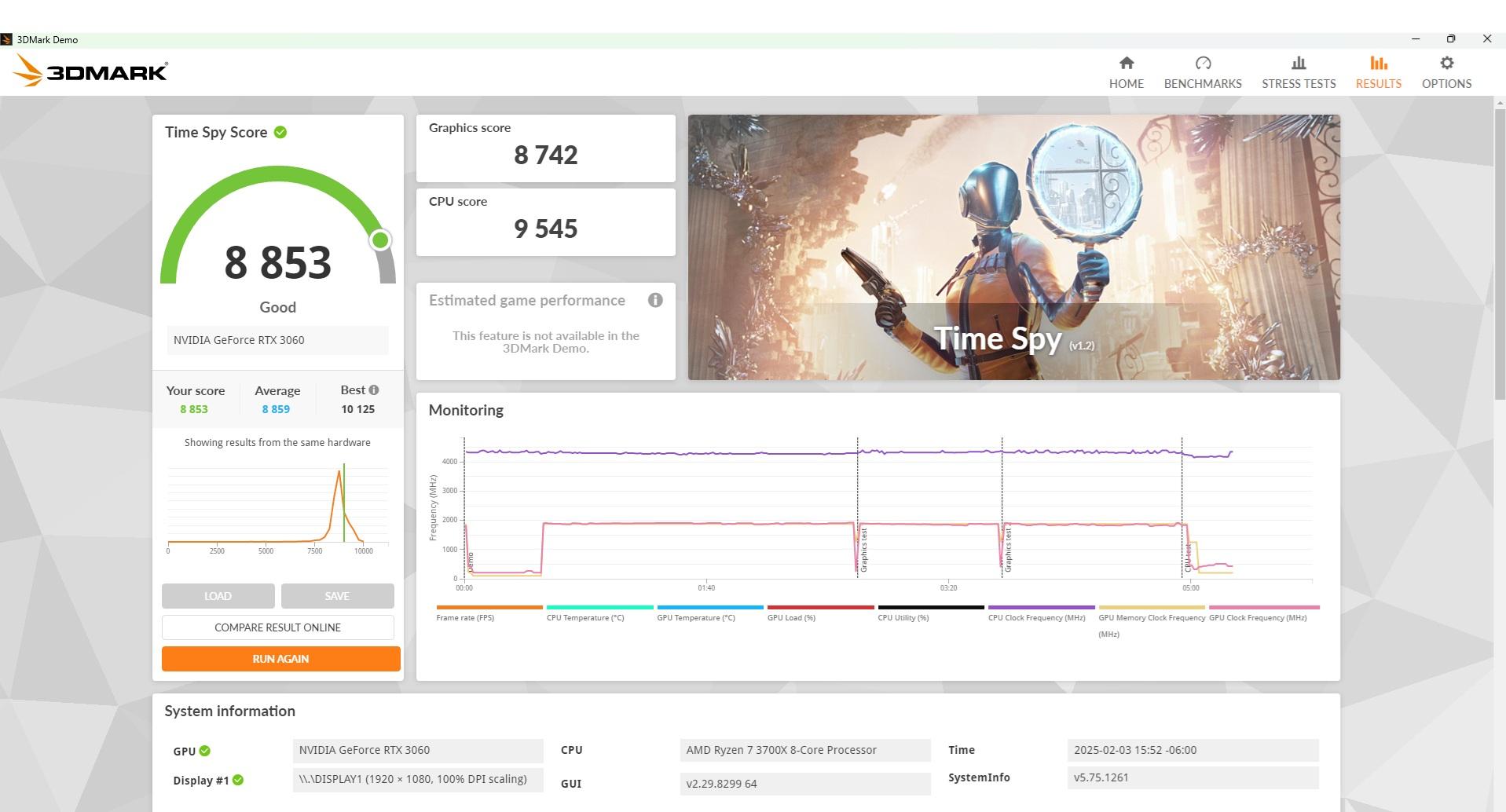
Task: Toggle GPU Temperature legend swatch
Action: click(710, 607)
